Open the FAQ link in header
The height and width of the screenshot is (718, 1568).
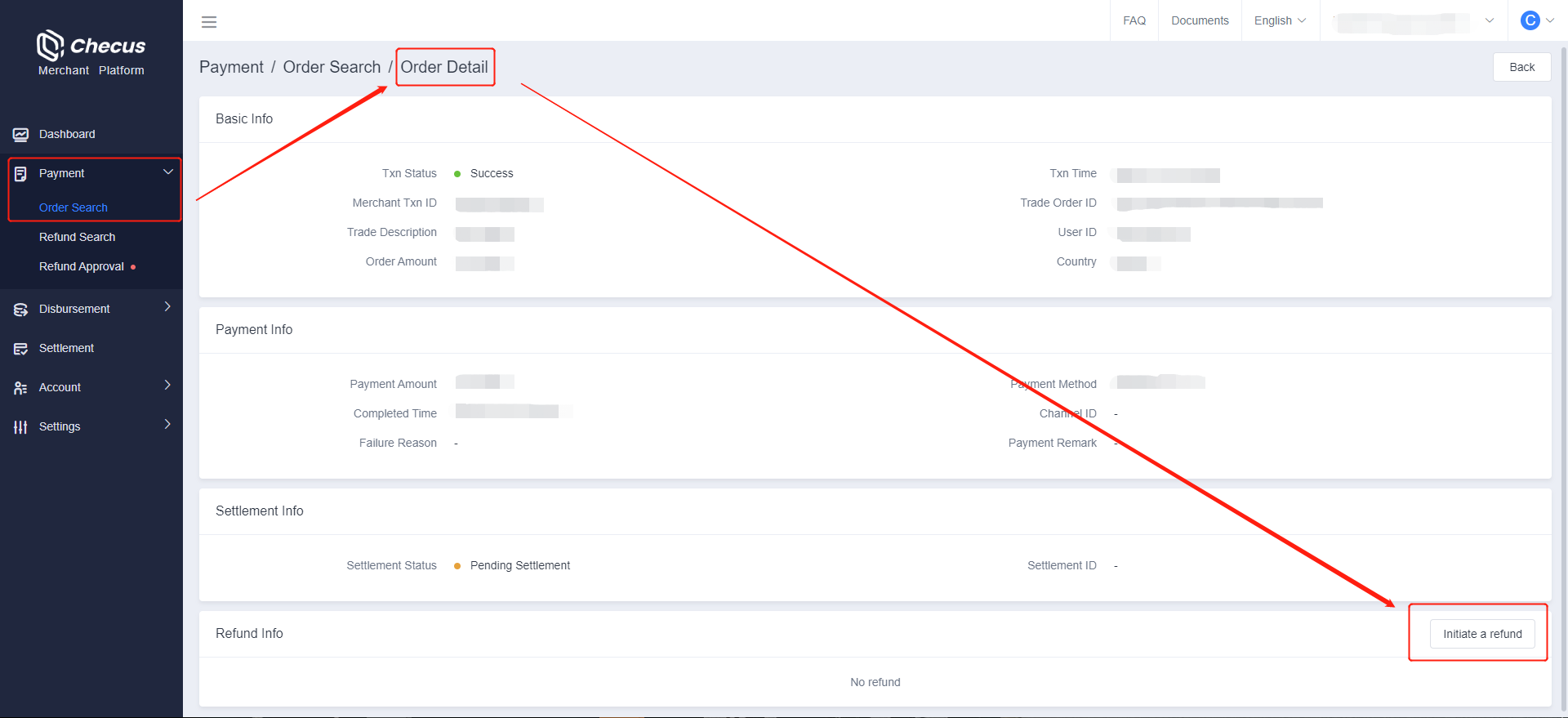[x=1134, y=20]
